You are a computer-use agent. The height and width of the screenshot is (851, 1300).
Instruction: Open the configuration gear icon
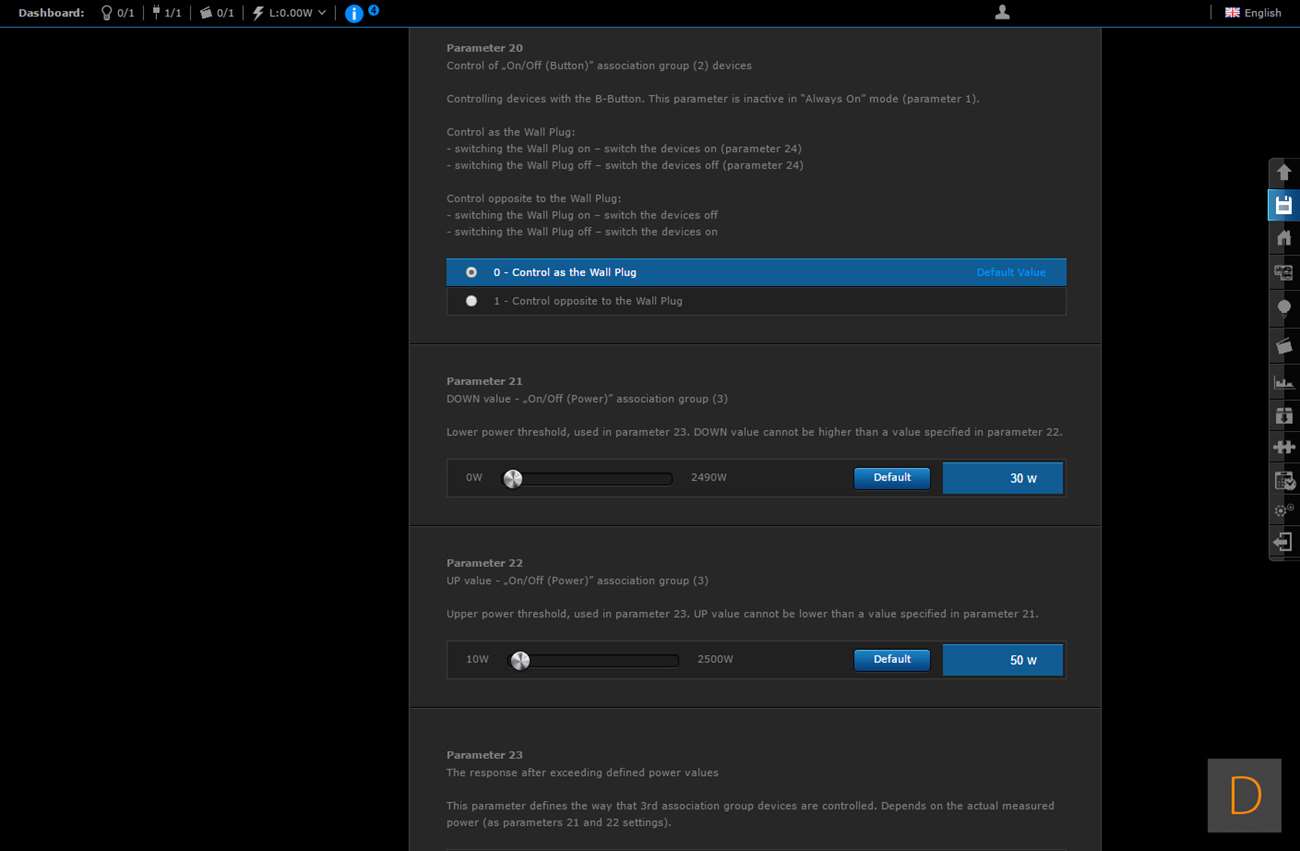(x=1284, y=510)
